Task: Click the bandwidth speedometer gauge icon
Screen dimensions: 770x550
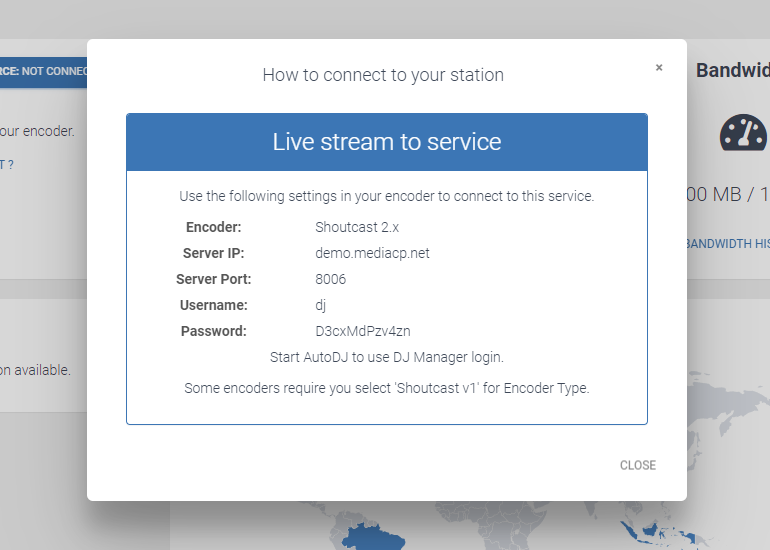Action: point(743,133)
